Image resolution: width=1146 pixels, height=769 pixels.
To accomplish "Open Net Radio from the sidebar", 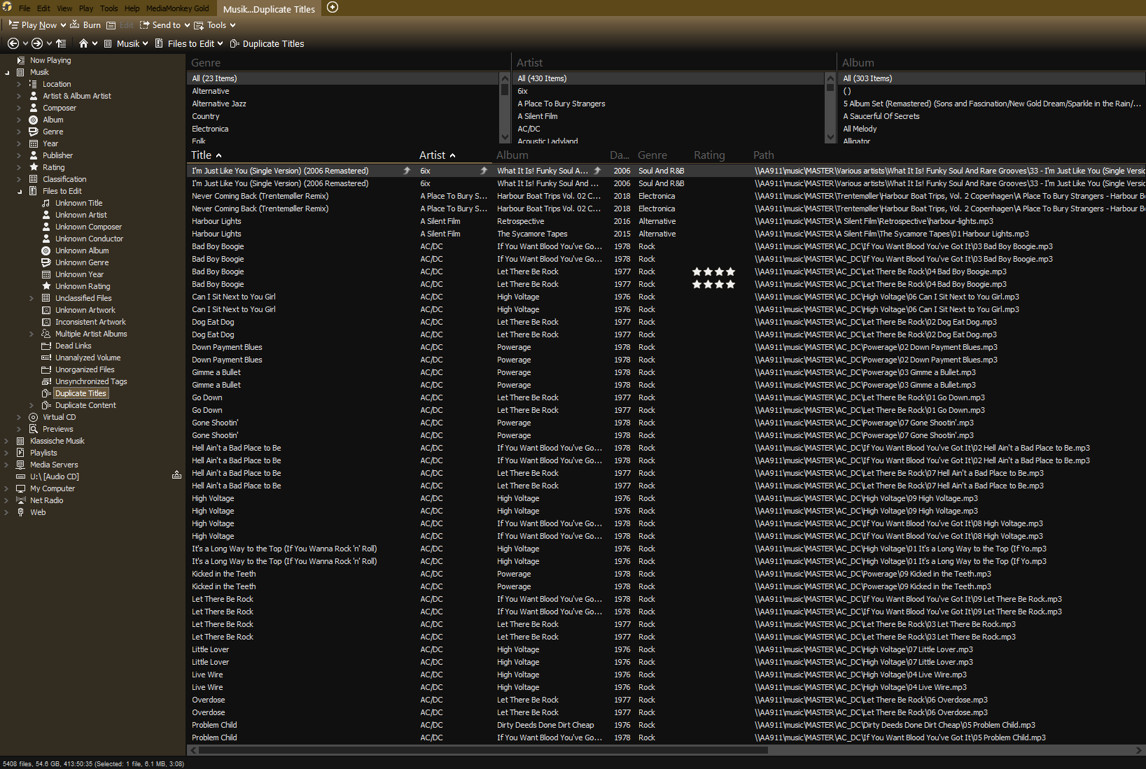I will (46, 500).
